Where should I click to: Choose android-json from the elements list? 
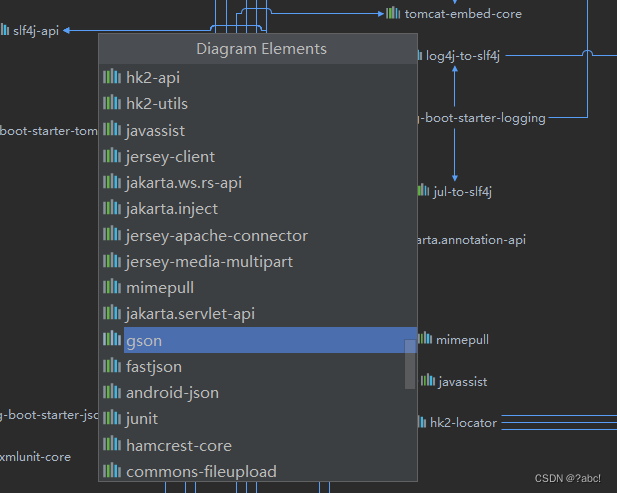point(258,393)
